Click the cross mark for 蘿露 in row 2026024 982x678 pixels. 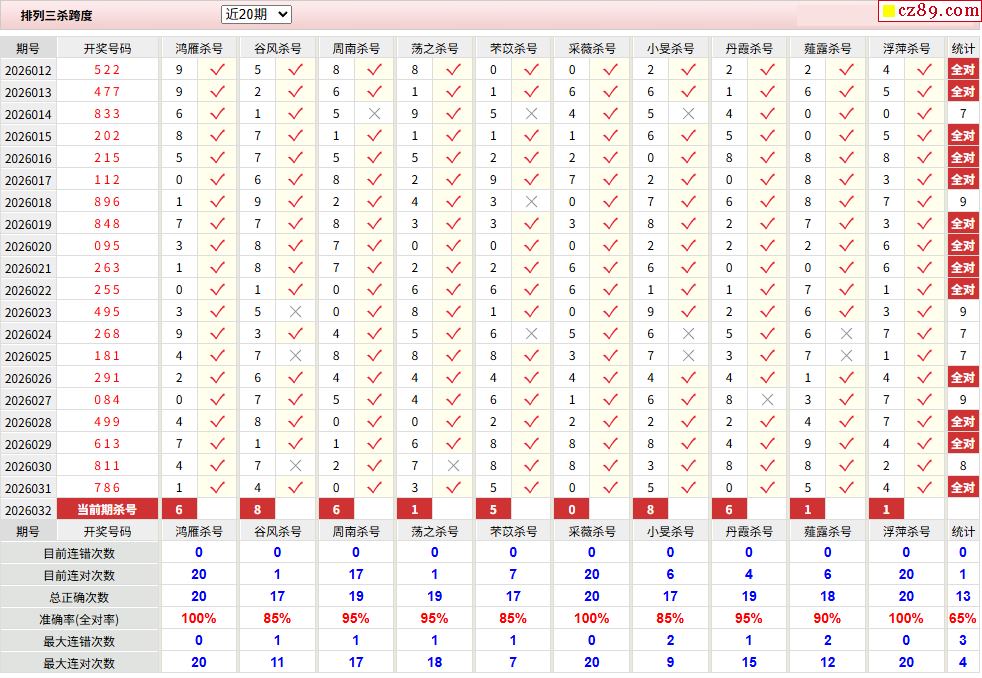tap(846, 334)
